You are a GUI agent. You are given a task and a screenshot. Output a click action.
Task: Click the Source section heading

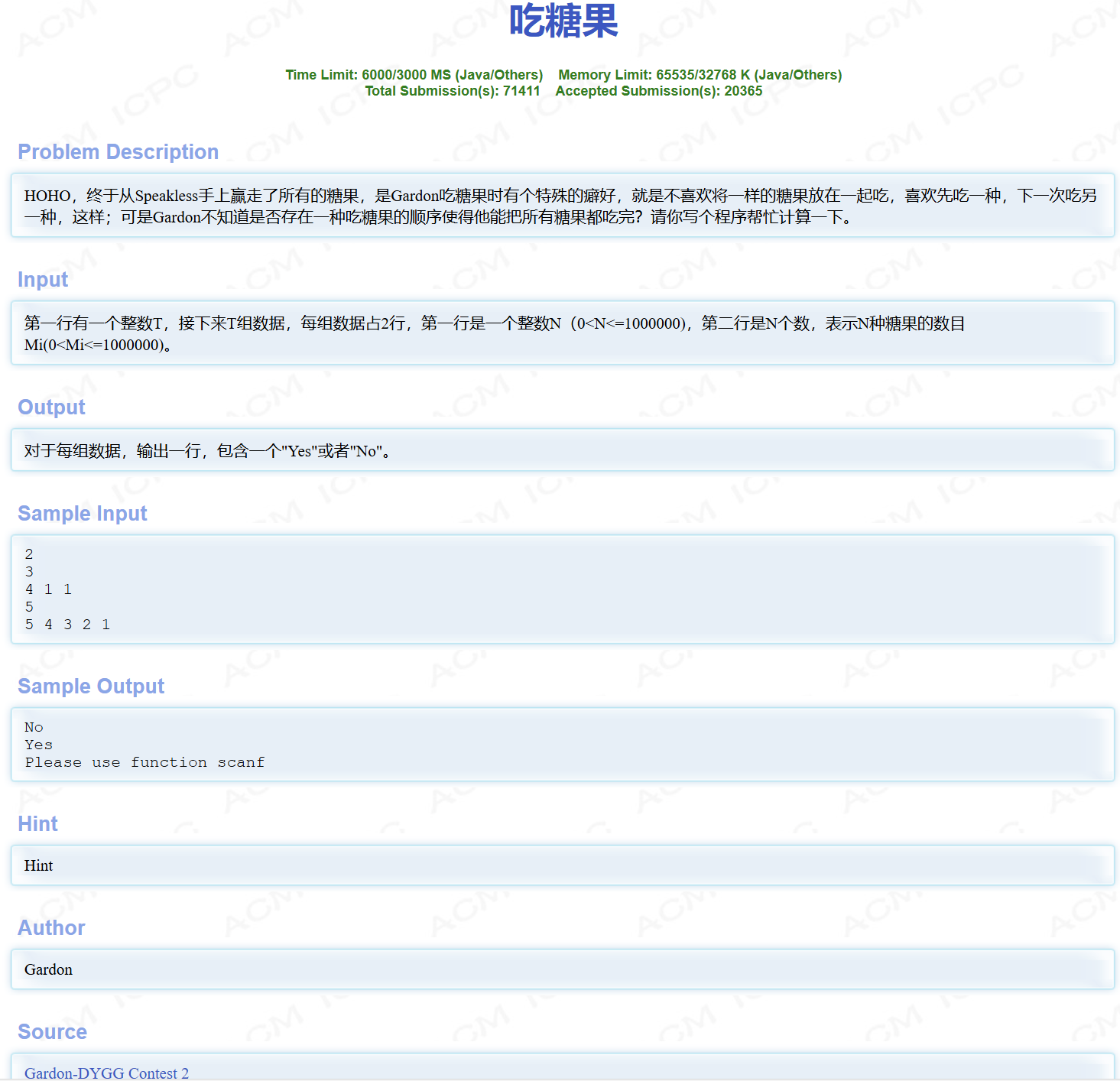pos(52,1031)
